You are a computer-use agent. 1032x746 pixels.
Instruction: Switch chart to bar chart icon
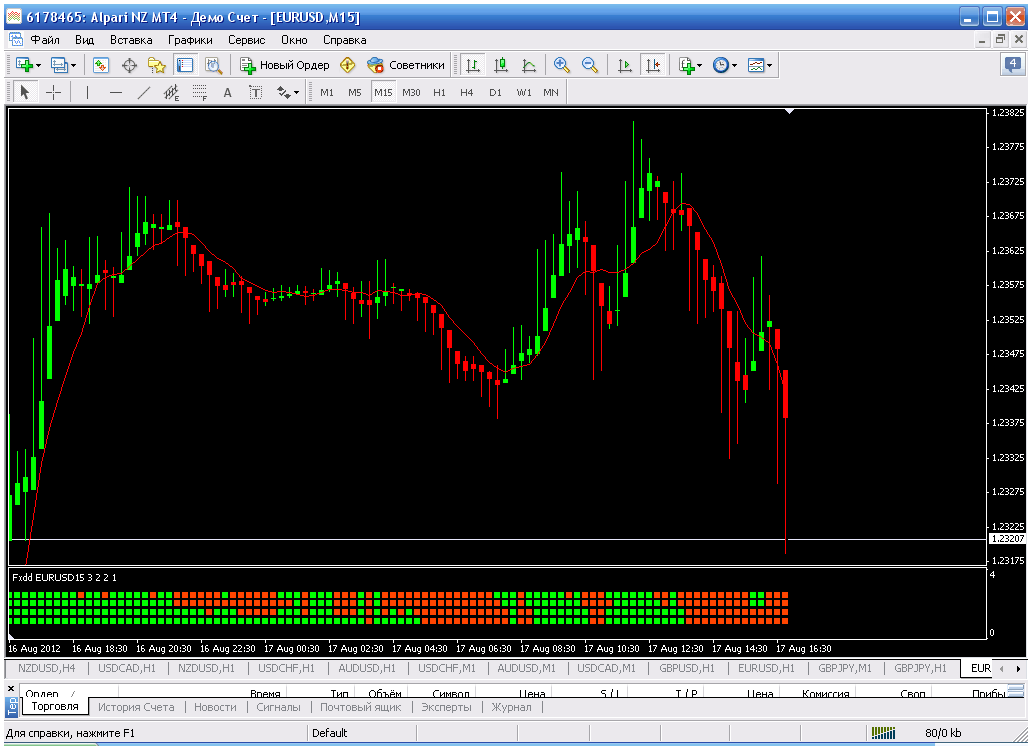tap(473, 65)
